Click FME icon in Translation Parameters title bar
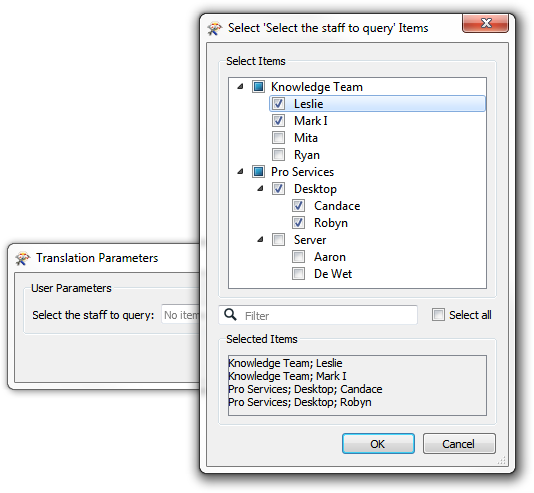This screenshot has height=493, width=534. [22, 258]
